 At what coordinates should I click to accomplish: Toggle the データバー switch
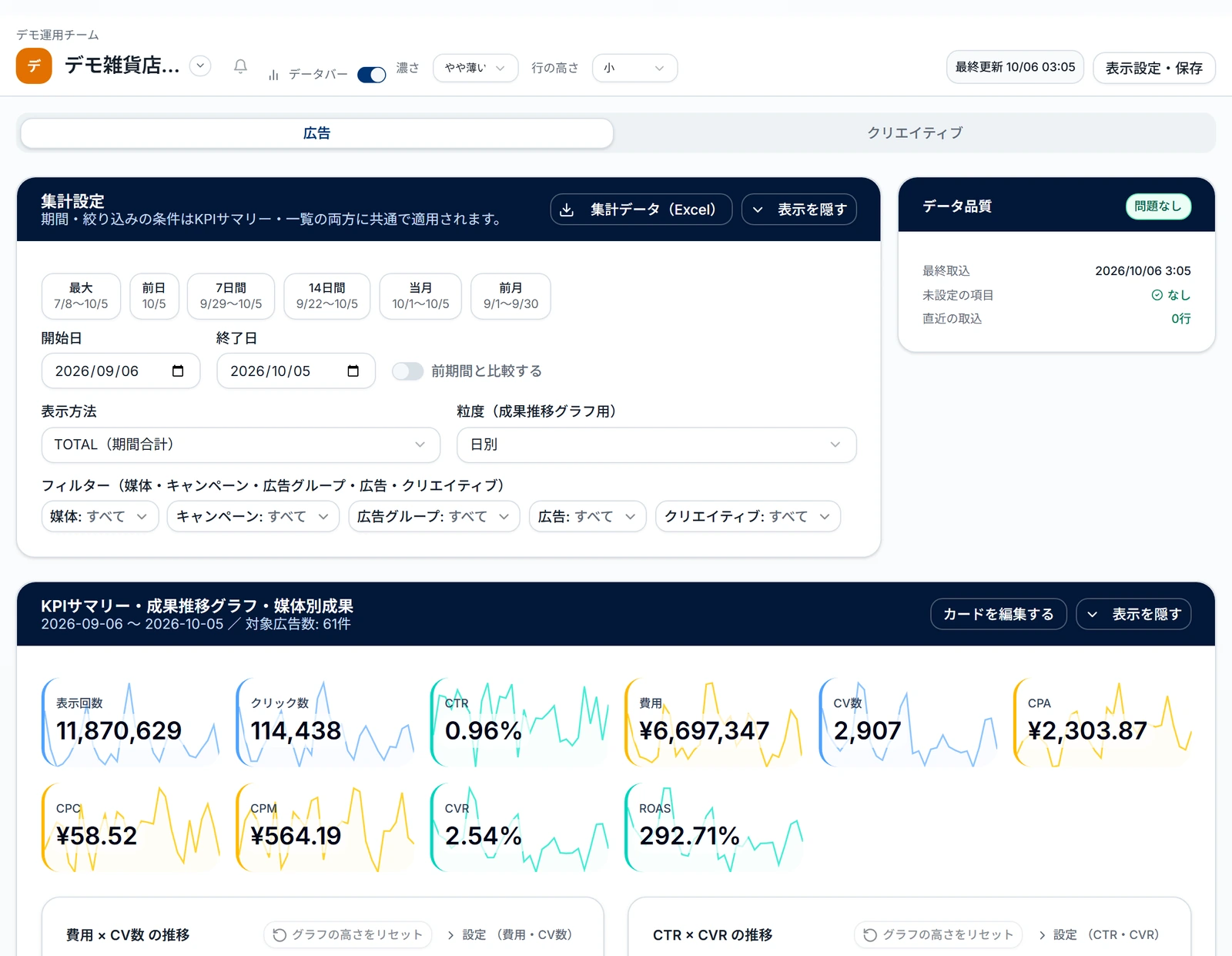click(x=372, y=75)
